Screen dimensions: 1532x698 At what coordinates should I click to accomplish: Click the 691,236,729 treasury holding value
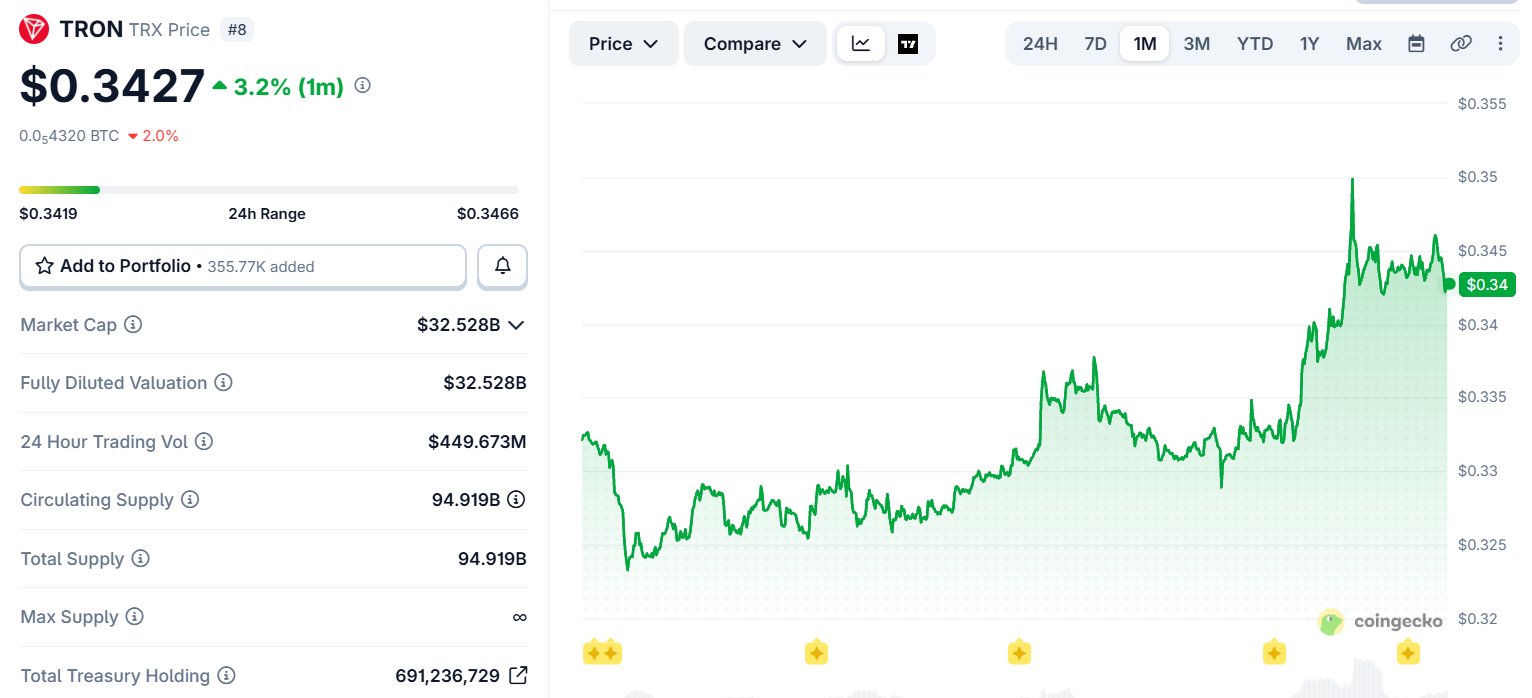(447, 676)
